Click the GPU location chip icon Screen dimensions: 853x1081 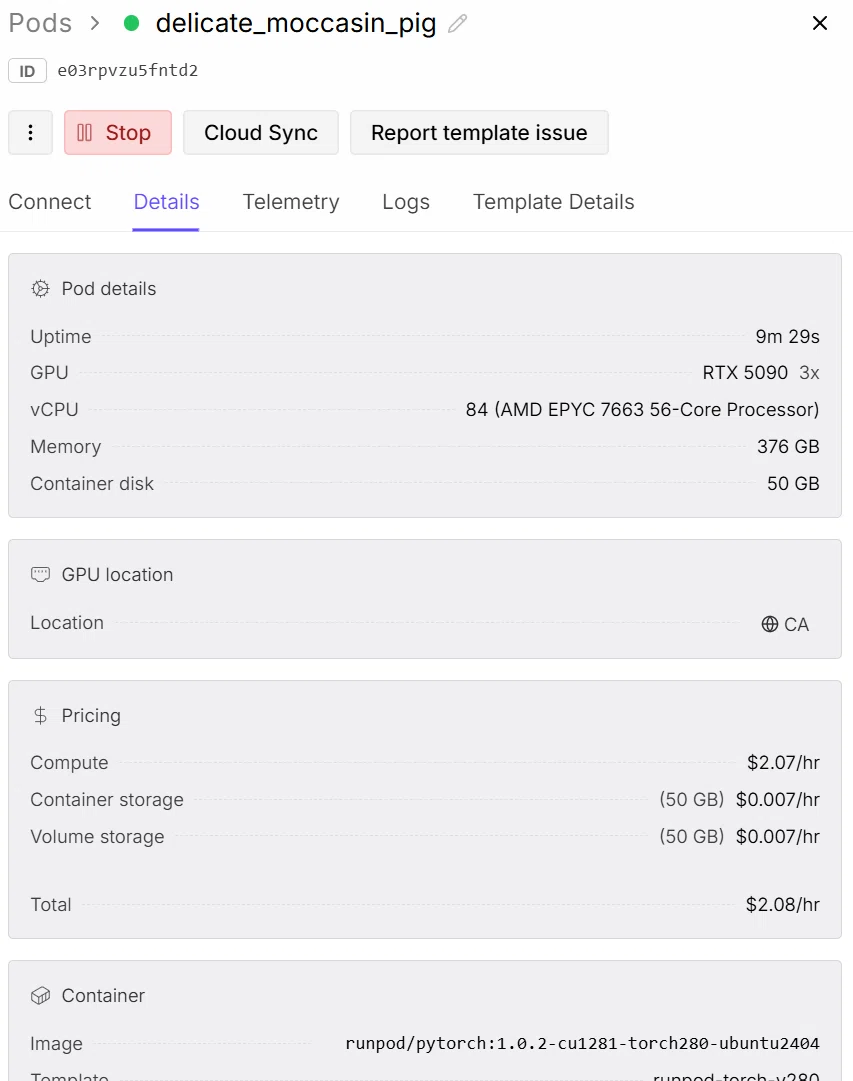(41, 574)
